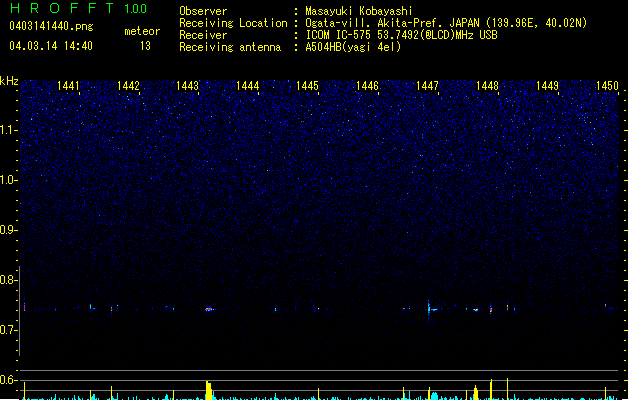
Task: Click time marker 1447
Action: 427,85
